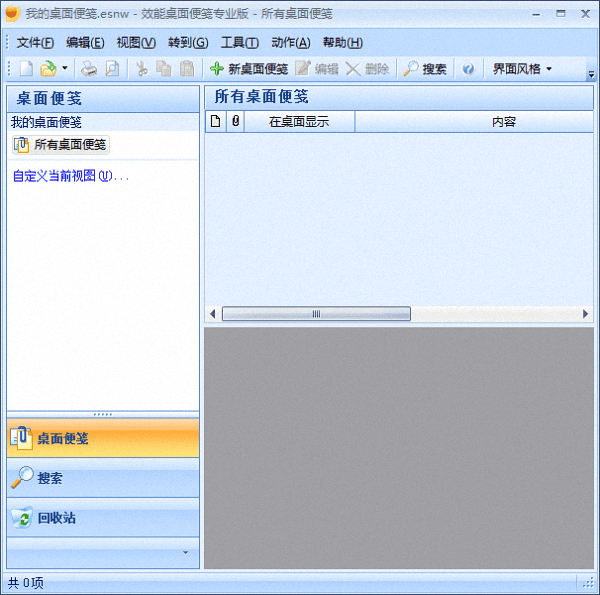
Task: Click the 自定义当前视图 link
Action: coord(71,176)
